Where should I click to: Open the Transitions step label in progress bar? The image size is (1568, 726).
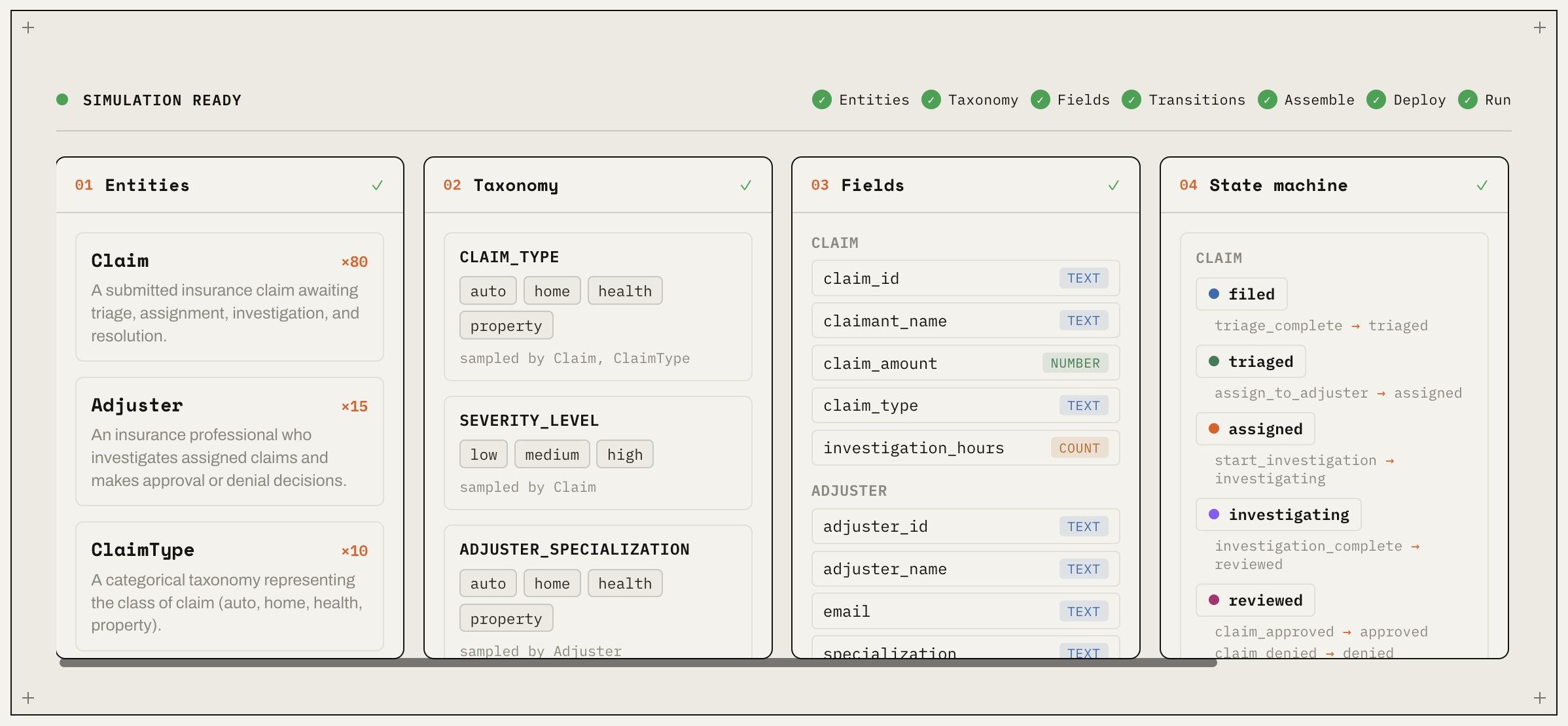click(x=1196, y=100)
